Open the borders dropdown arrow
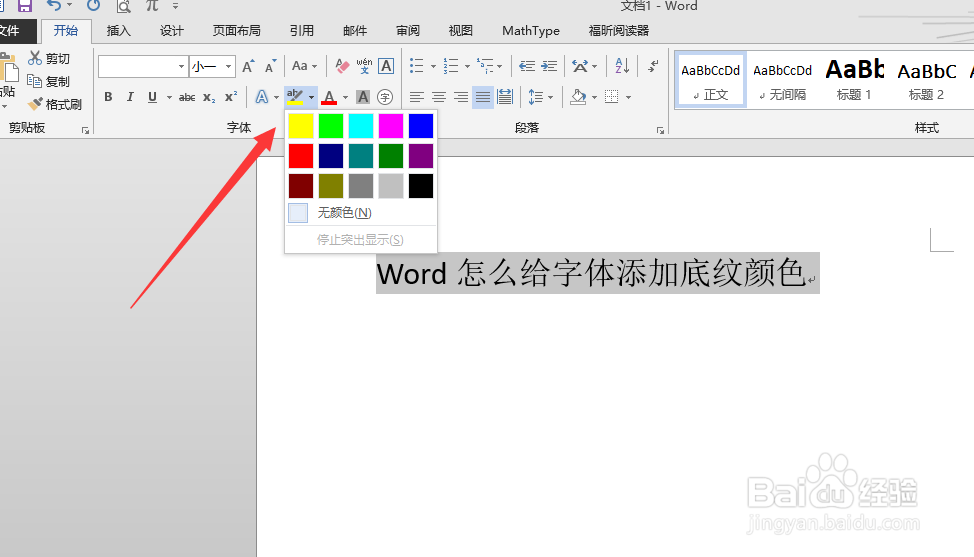This screenshot has width=974, height=557. pyautogui.click(x=629, y=97)
